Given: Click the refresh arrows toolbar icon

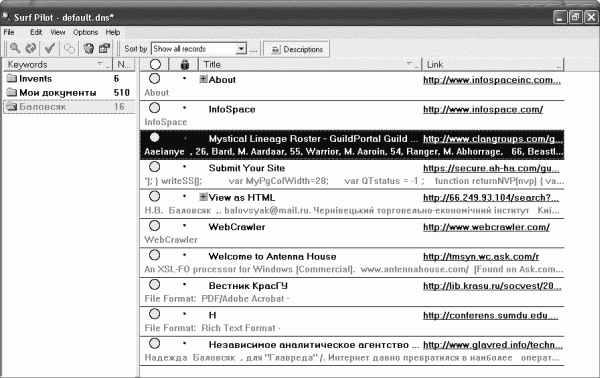Looking at the screenshot, I should tap(31, 49).
